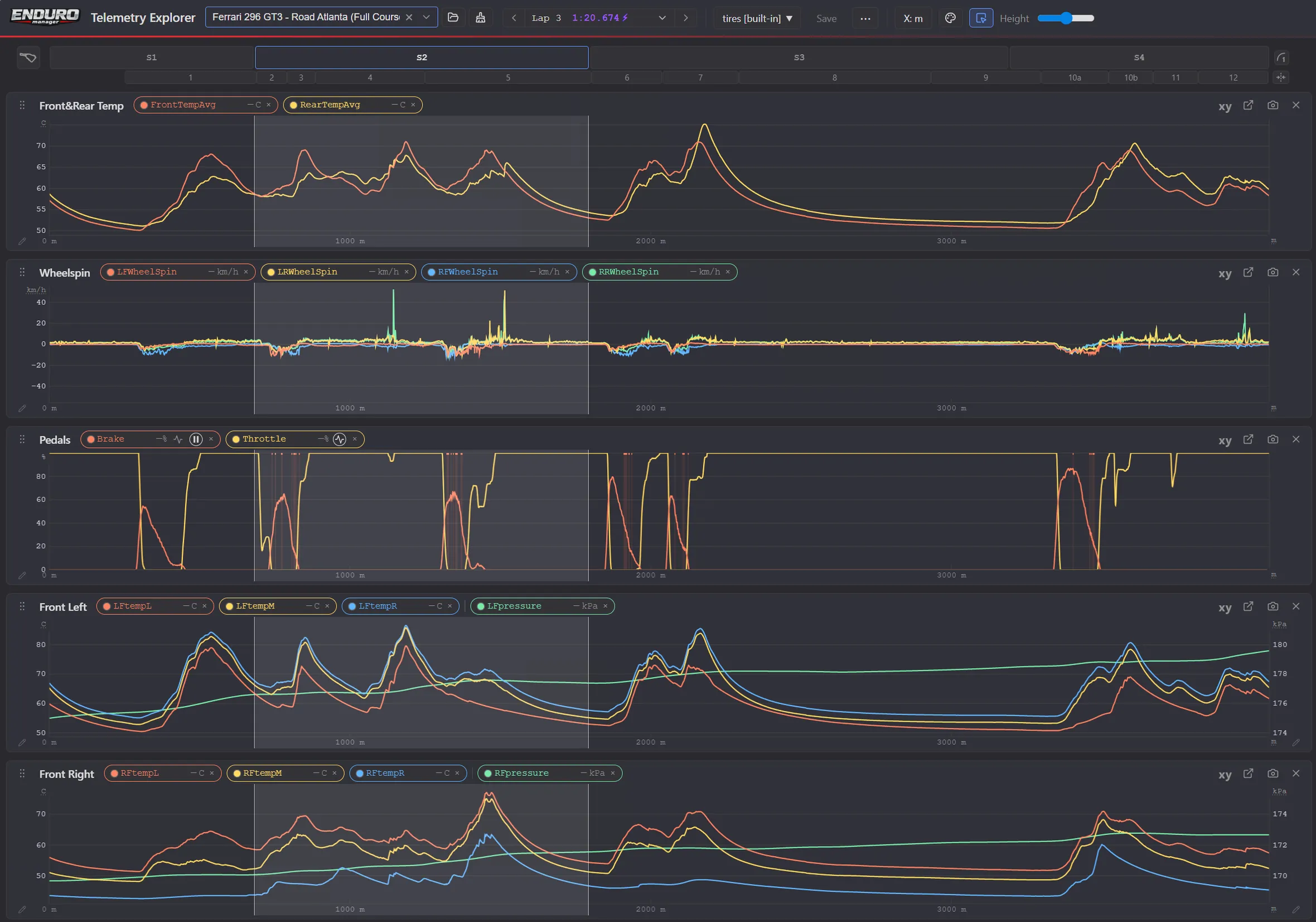The image size is (1316, 922).
Task: Select corner 5 segment
Action: 508,78
